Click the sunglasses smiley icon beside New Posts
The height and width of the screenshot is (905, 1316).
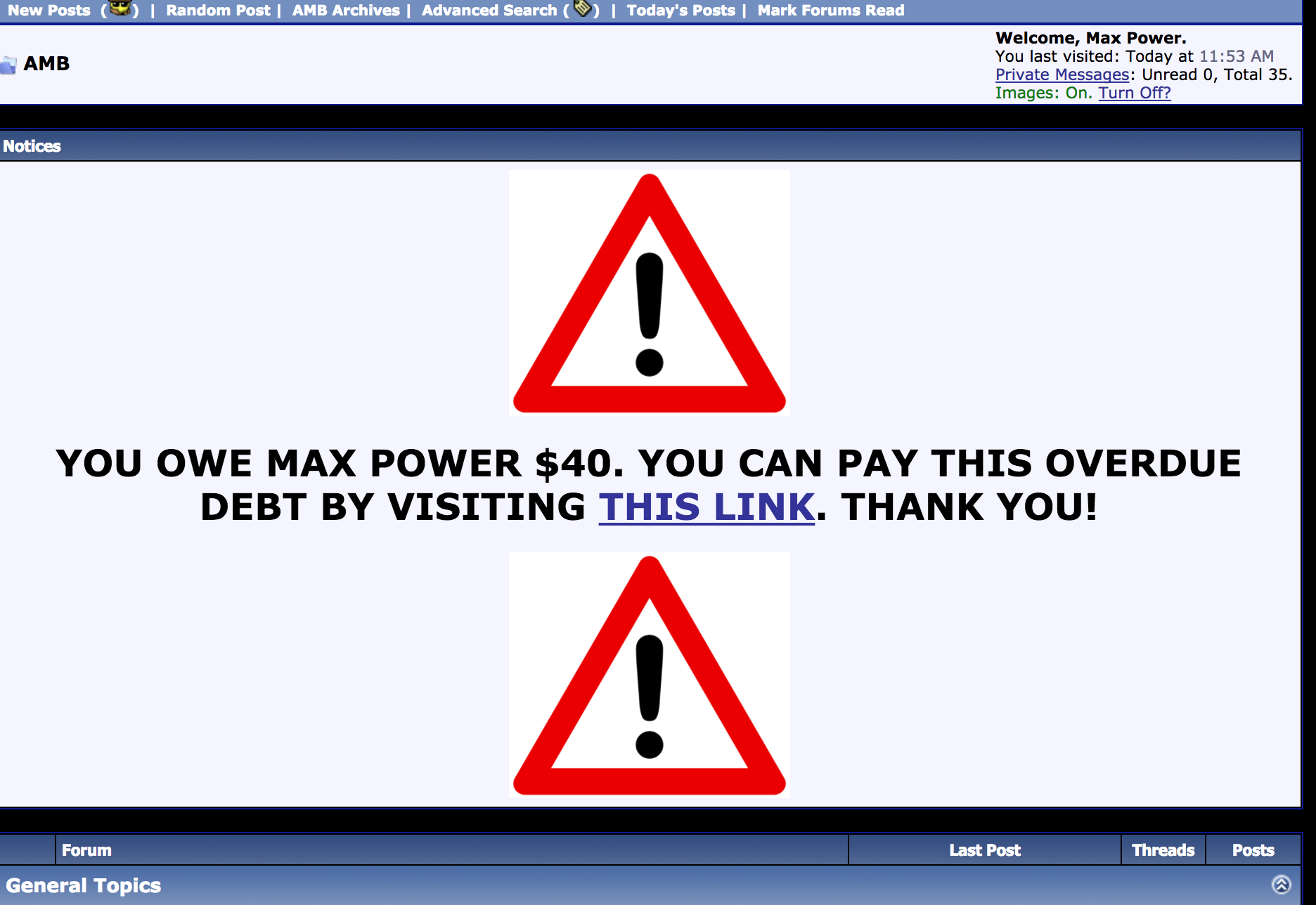[x=120, y=8]
